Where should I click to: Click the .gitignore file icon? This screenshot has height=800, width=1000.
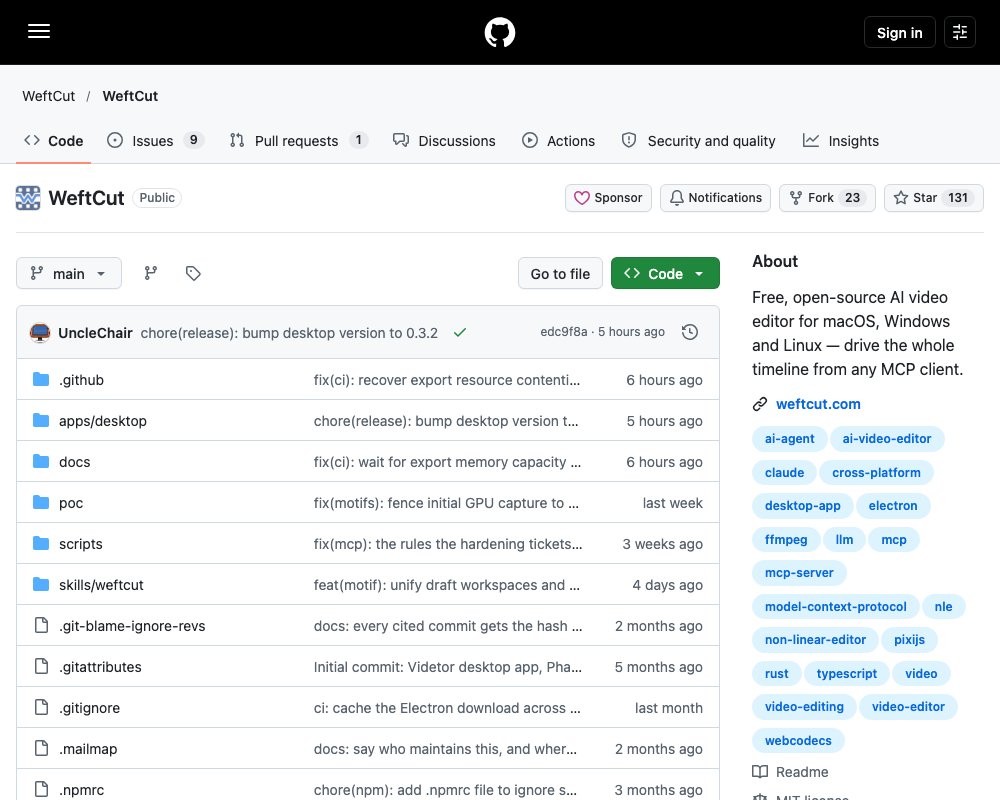point(41,707)
